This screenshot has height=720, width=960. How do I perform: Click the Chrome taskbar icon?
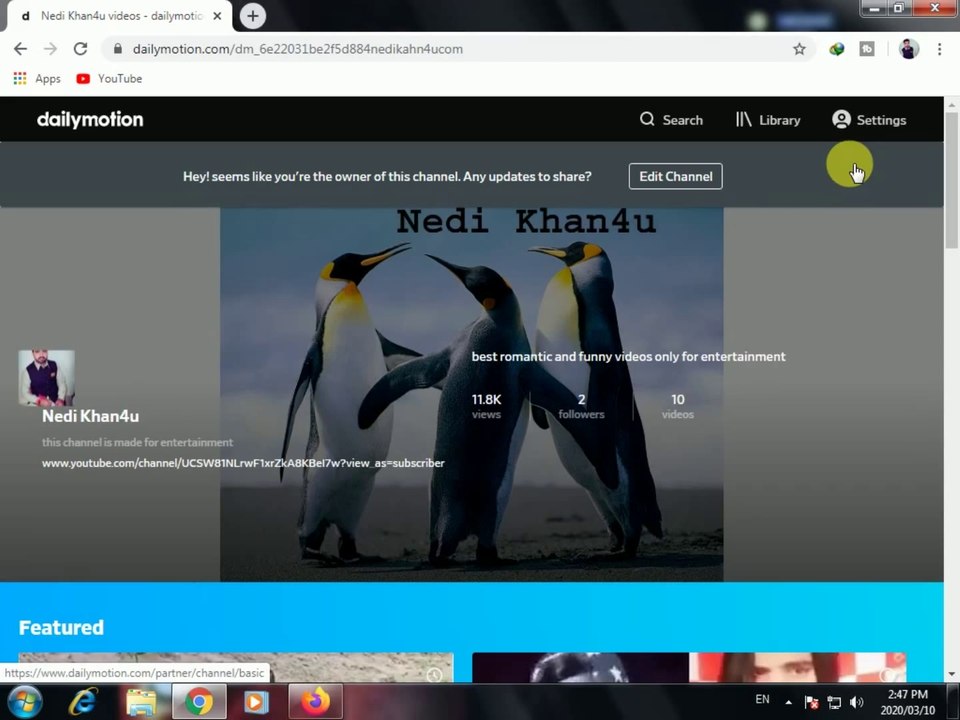(x=199, y=702)
